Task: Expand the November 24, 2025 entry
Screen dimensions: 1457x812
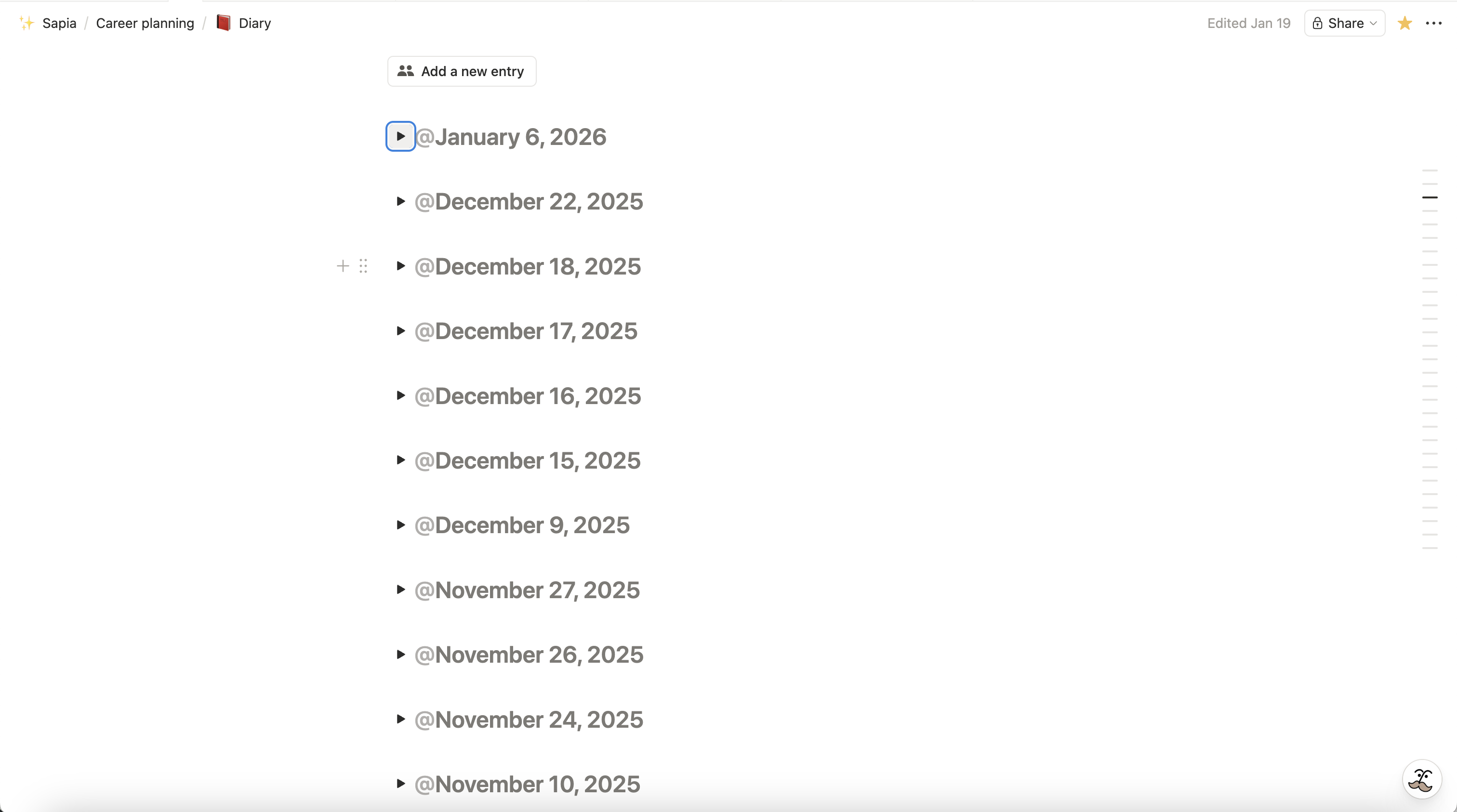Action: tap(400, 719)
